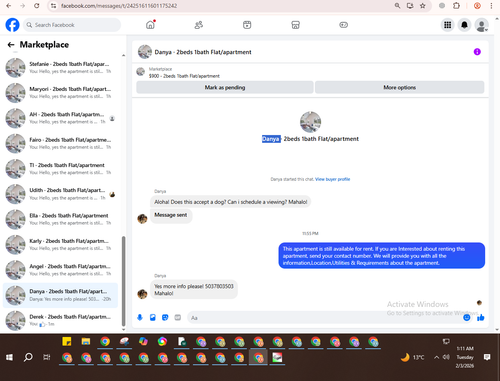Open the Fairo conversation
Screen dimensions: 500x381
click(x=60, y=143)
